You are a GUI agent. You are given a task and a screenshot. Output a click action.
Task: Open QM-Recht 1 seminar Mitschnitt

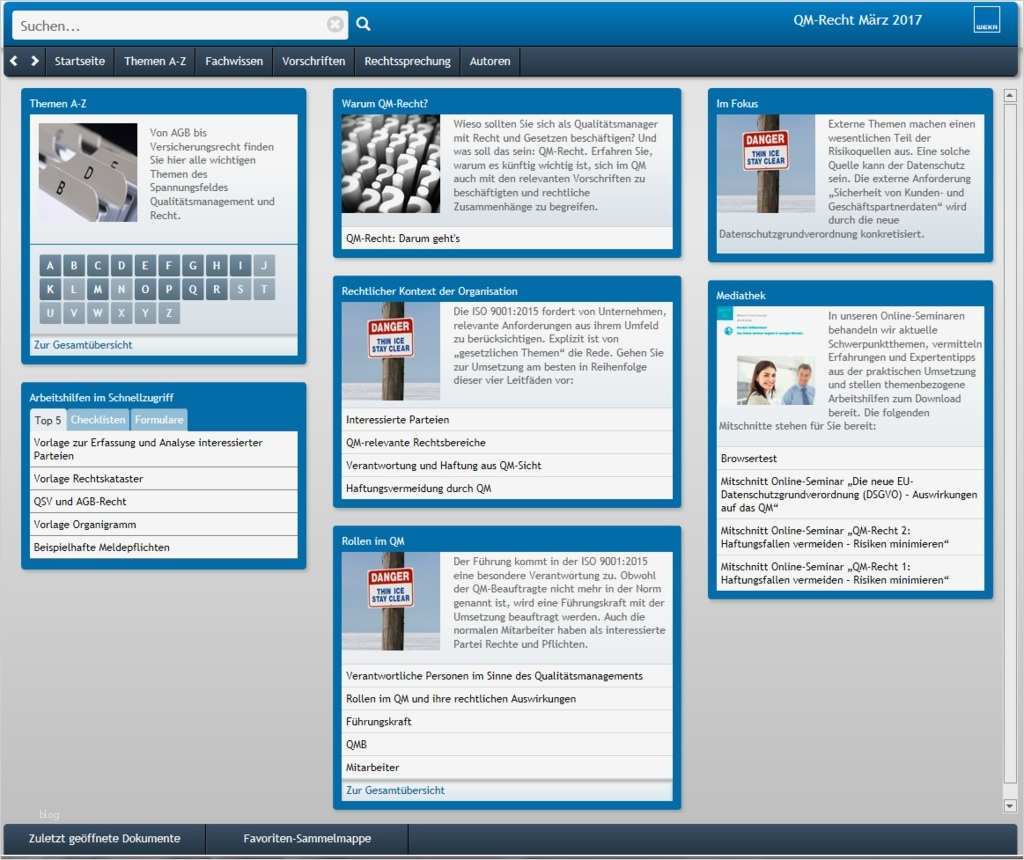click(x=850, y=573)
